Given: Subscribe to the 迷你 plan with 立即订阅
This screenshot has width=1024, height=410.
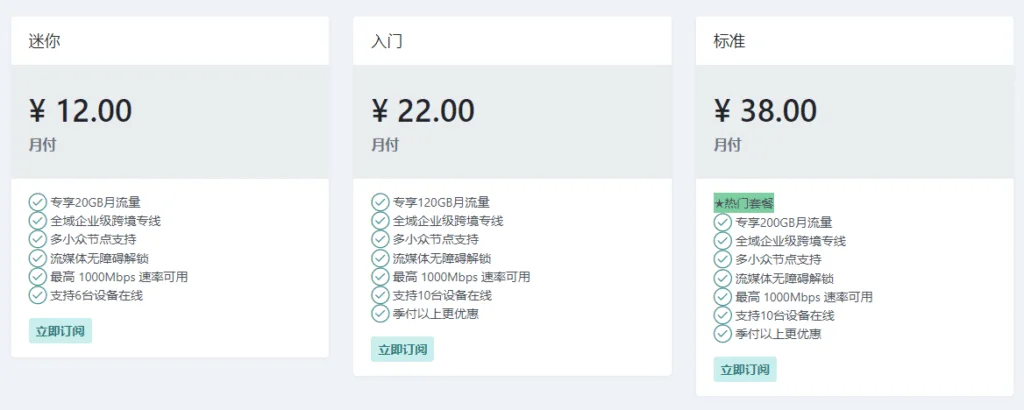Looking at the screenshot, I should (x=60, y=331).
